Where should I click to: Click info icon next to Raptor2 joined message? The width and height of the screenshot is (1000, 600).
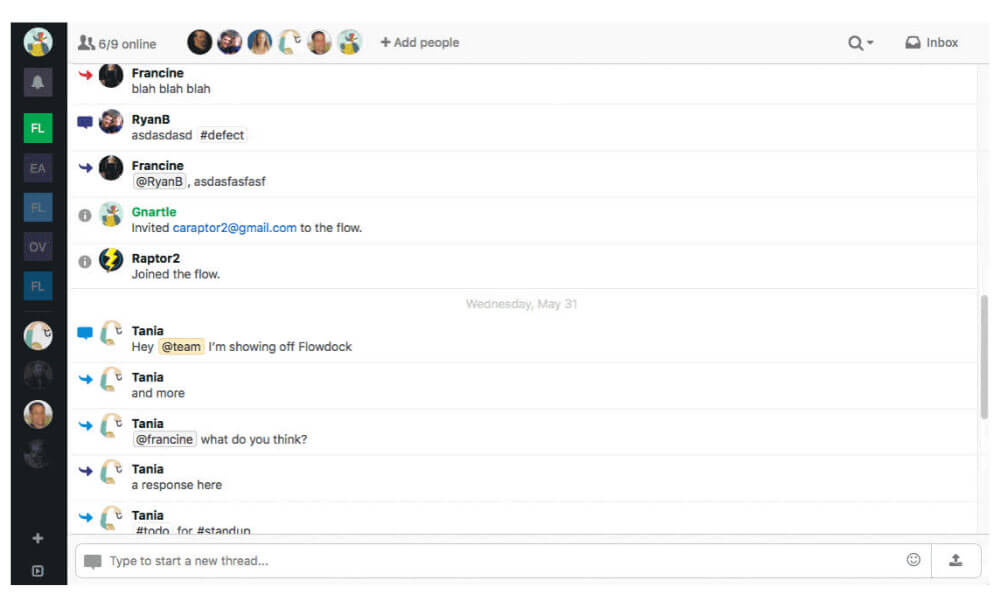point(85,262)
